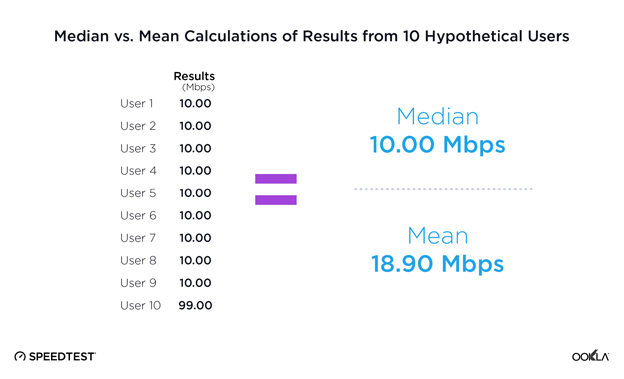The height and width of the screenshot is (379, 624).
Task: Click User 2's 10.00 value
Action: 195,126
